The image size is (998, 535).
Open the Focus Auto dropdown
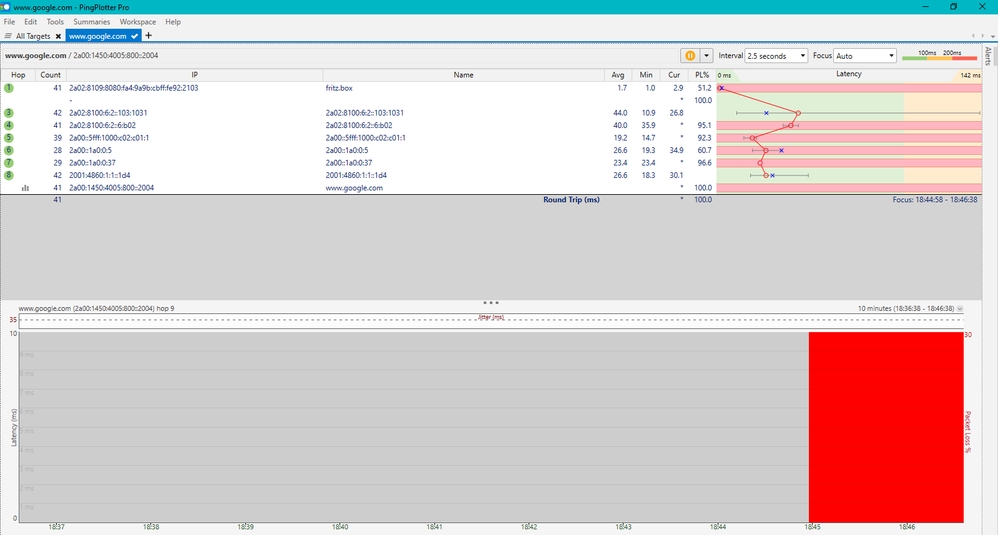865,56
